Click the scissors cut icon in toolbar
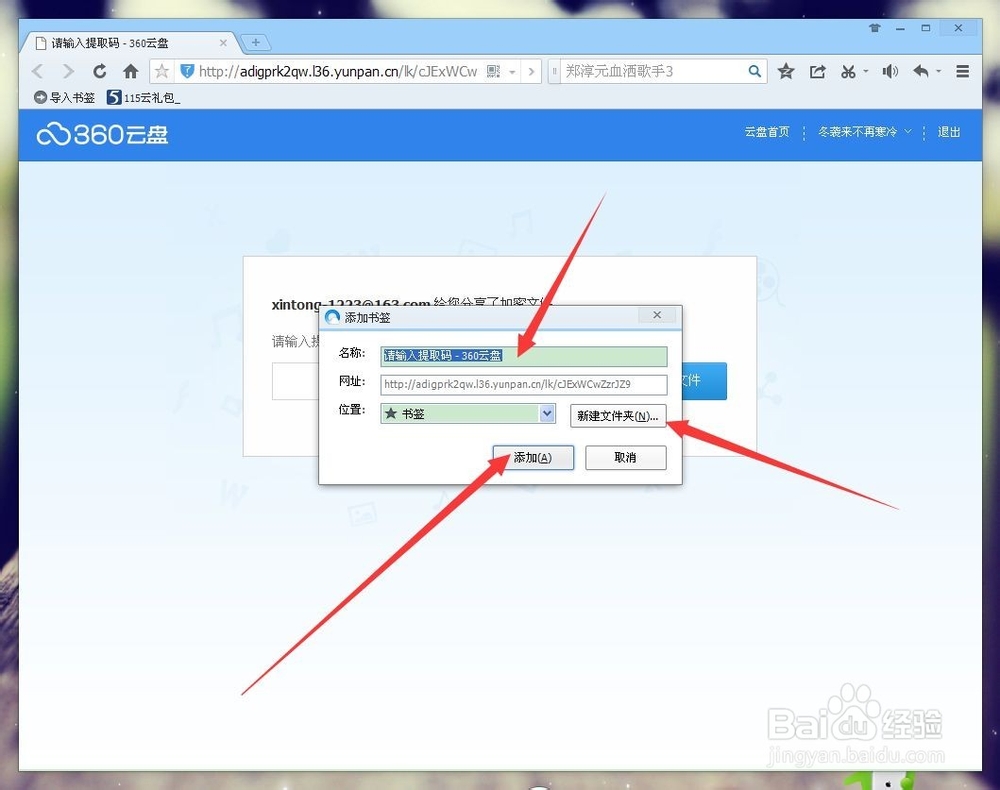1000x790 pixels. click(850, 71)
